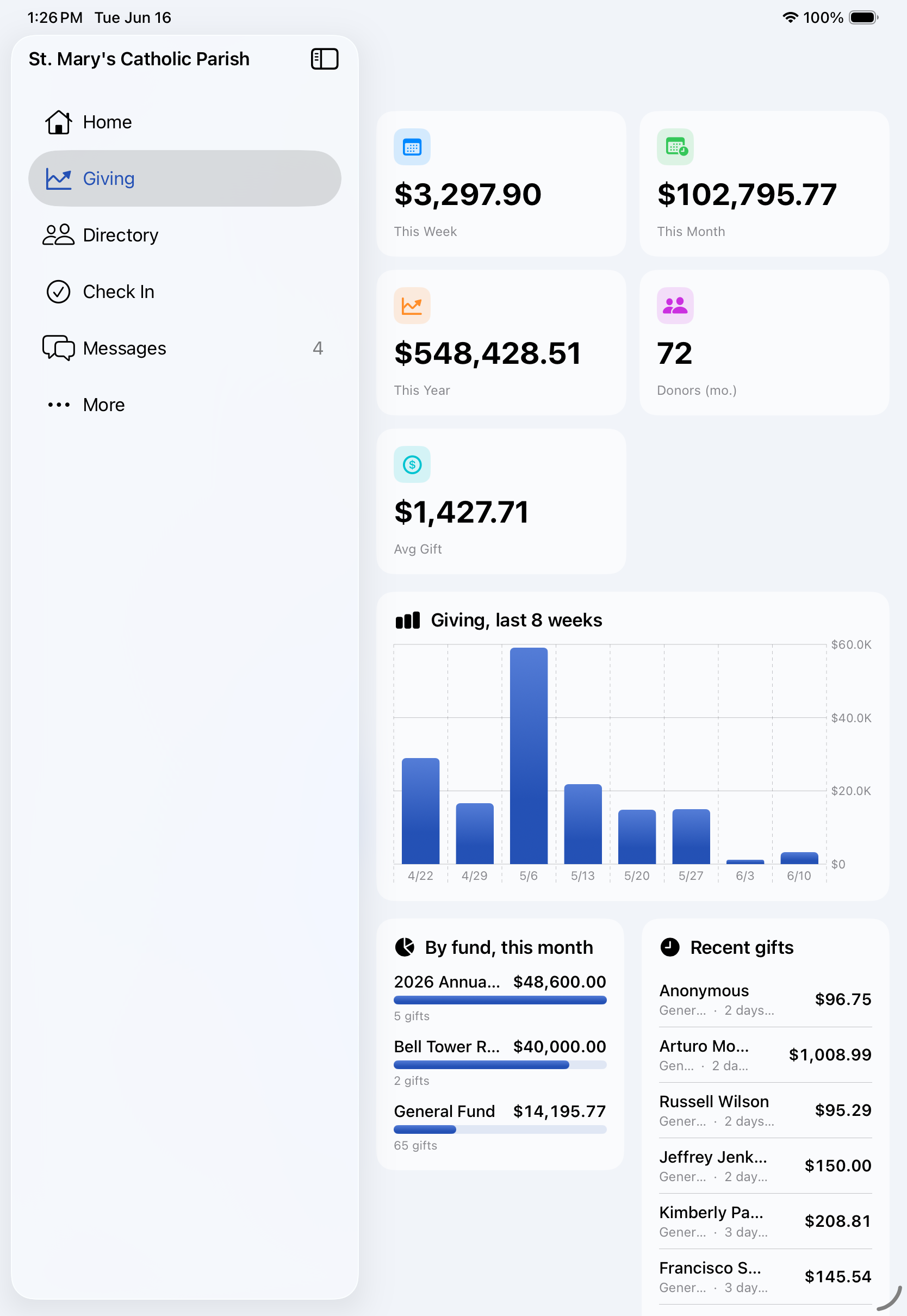The height and width of the screenshot is (1316, 907).
Task: Click the $14,195.77 fund amount
Action: 559,1112
